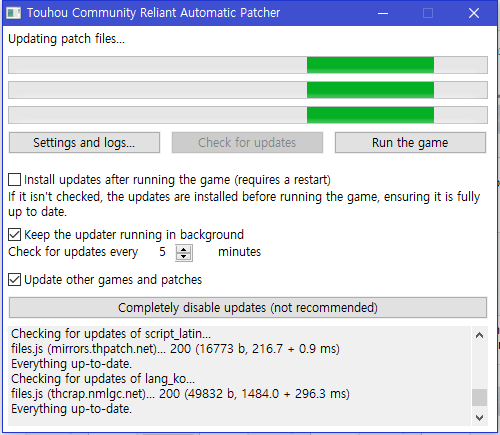Click the log scrollbar up arrow

[x=480, y=335]
